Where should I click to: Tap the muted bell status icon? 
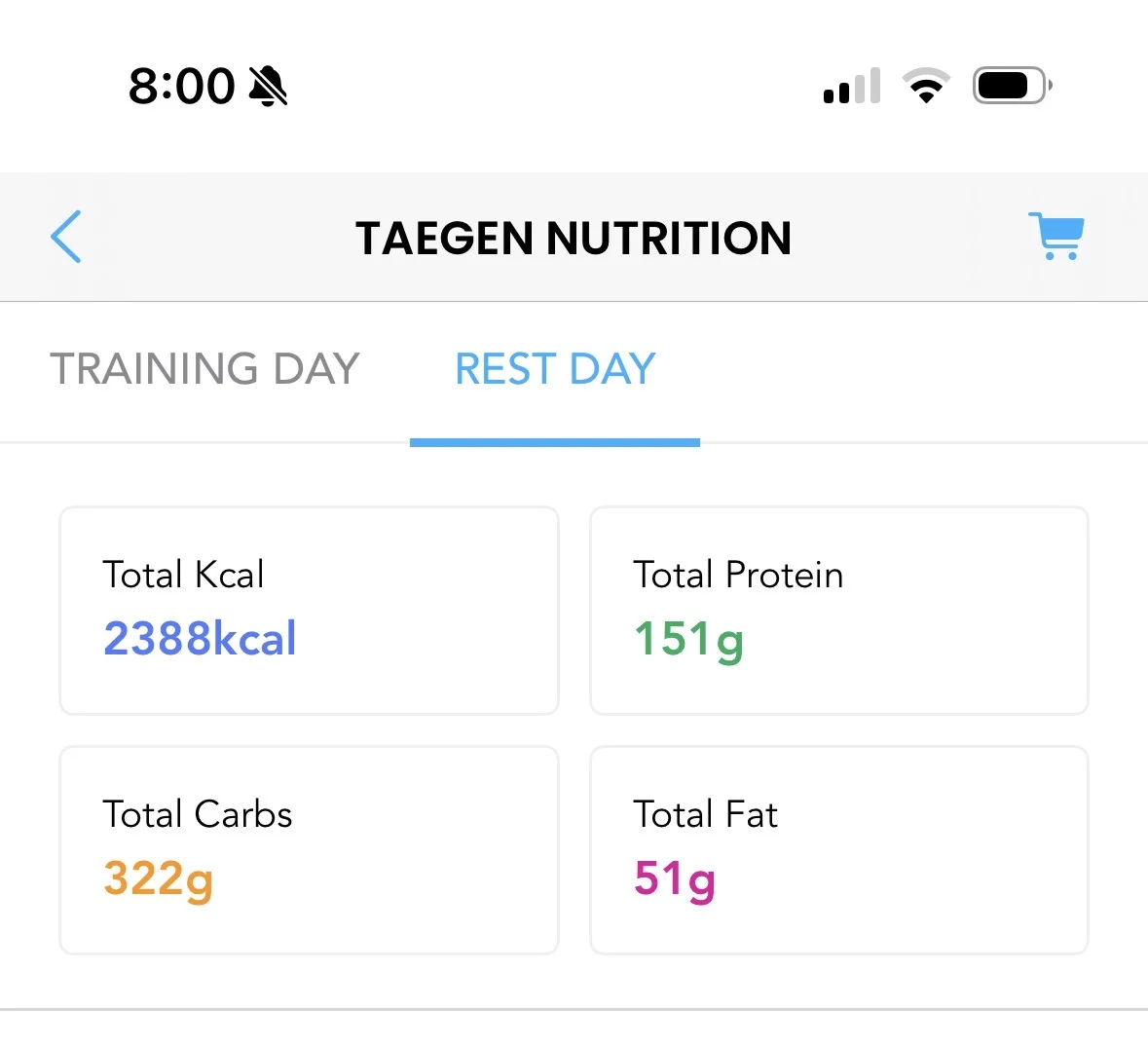tap(268, 86)
